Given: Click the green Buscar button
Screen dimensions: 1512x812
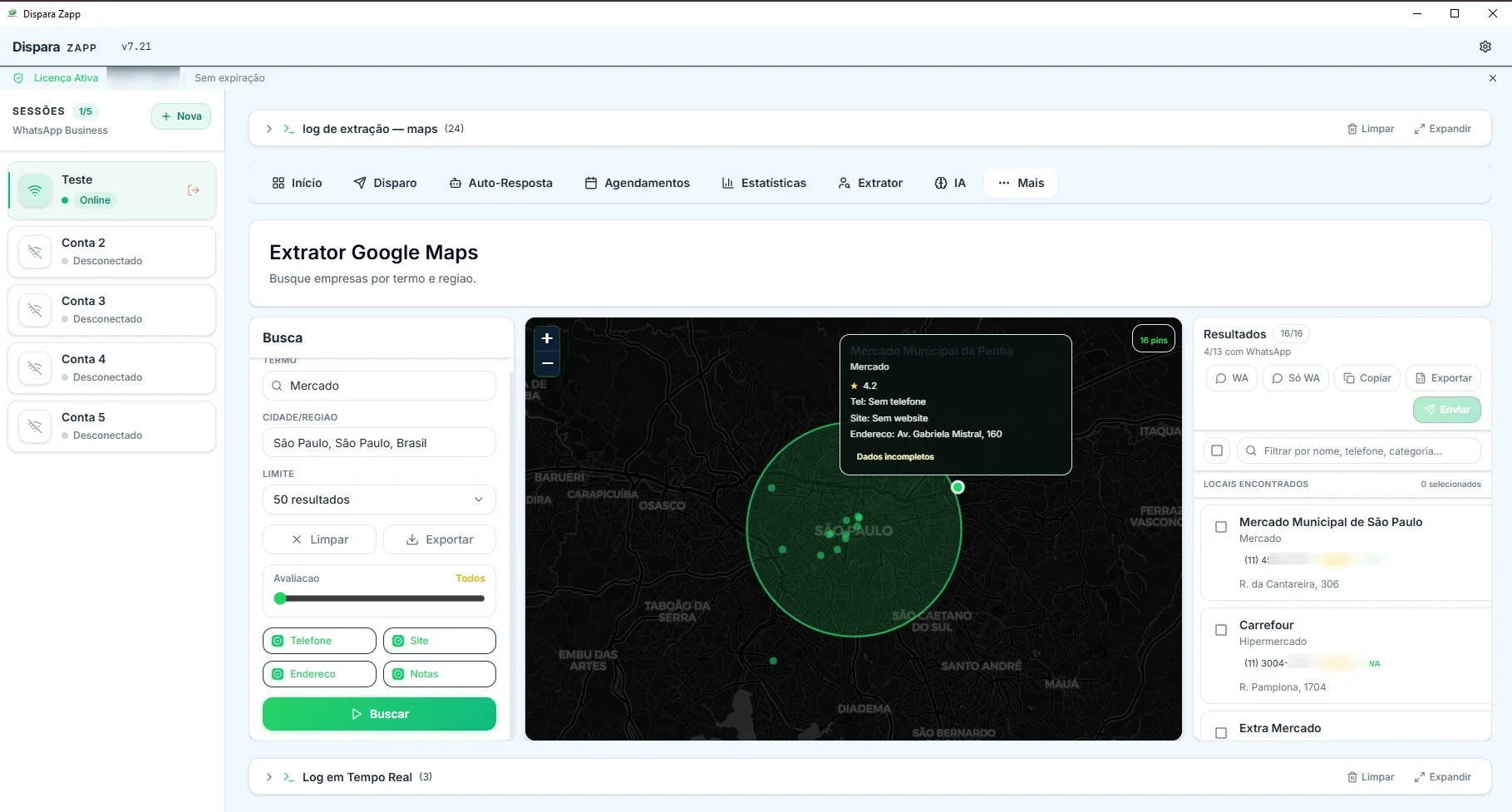Looking at the screenshot, I should click(379, 714).
